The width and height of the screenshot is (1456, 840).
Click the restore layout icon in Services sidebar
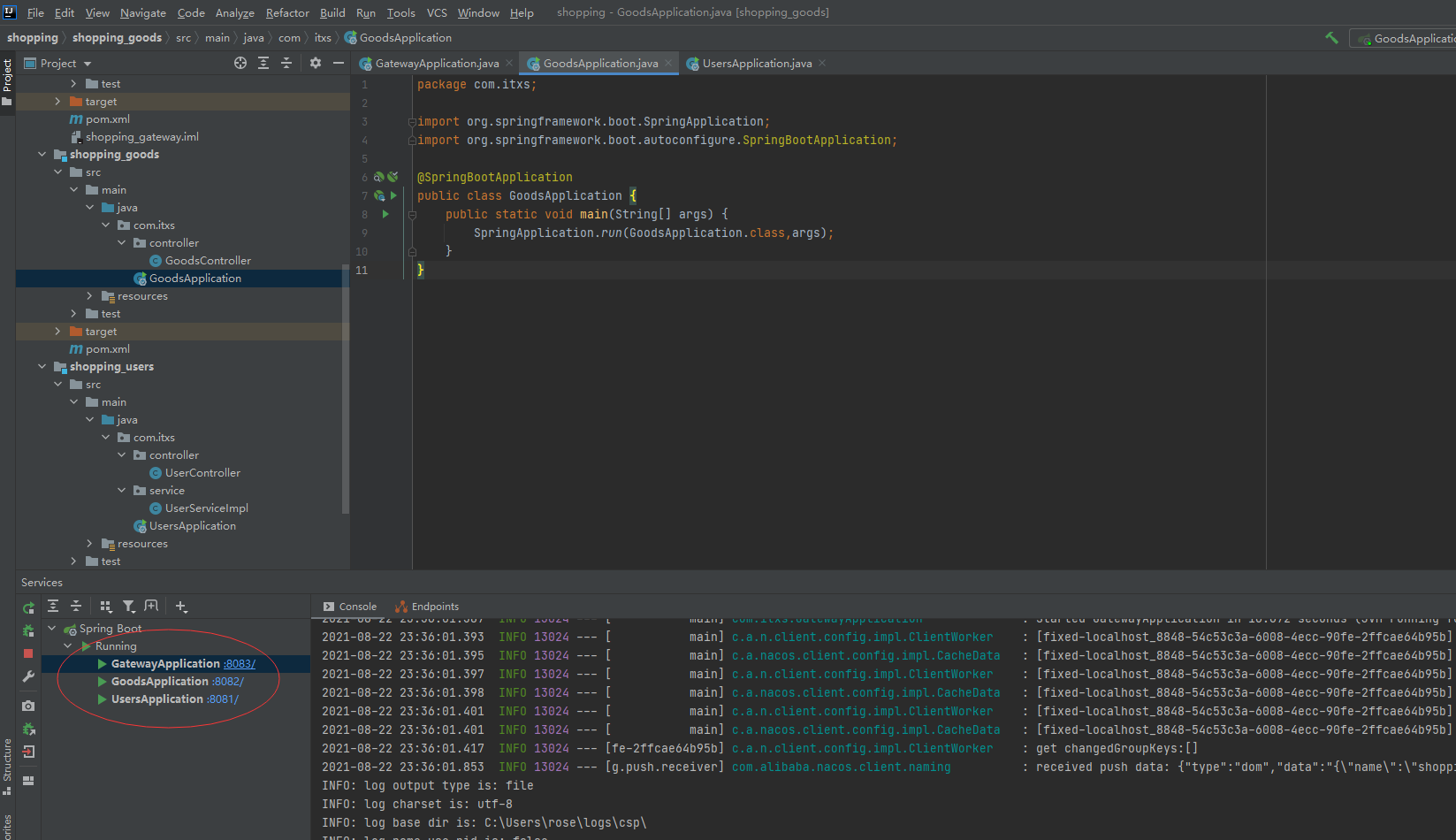click(x=28, y=781)
